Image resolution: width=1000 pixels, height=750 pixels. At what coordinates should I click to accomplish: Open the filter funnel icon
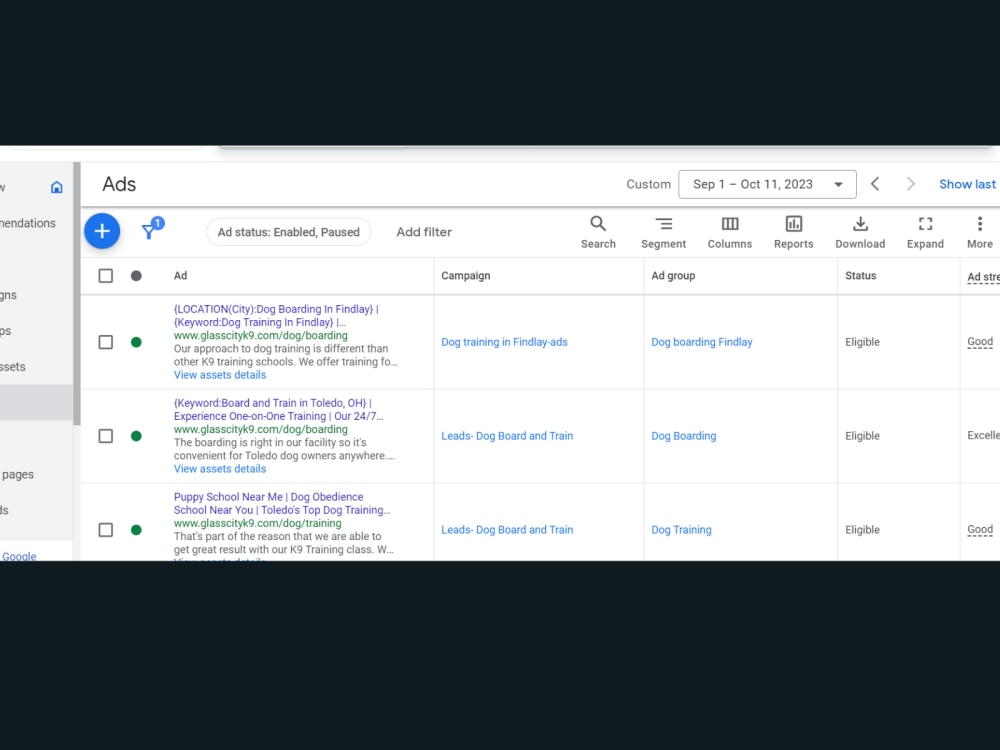click(152, 229)
